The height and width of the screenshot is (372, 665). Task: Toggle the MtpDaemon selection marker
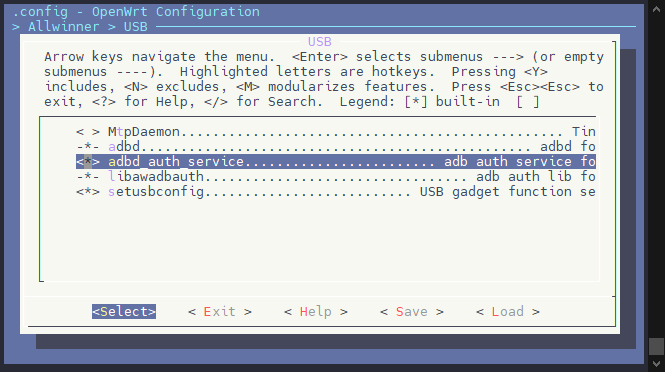coord(88,132)
